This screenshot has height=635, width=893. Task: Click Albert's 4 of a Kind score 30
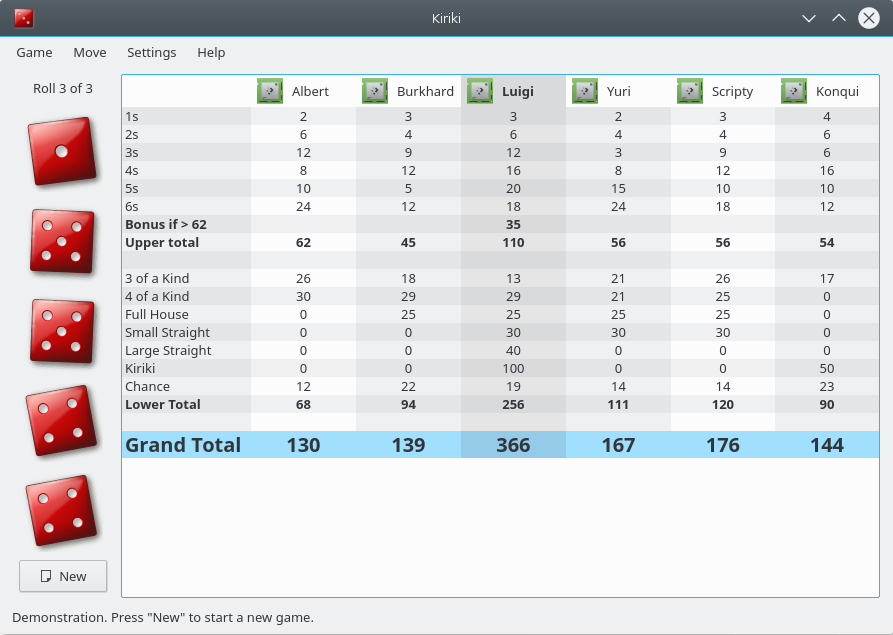coord(304,296)
